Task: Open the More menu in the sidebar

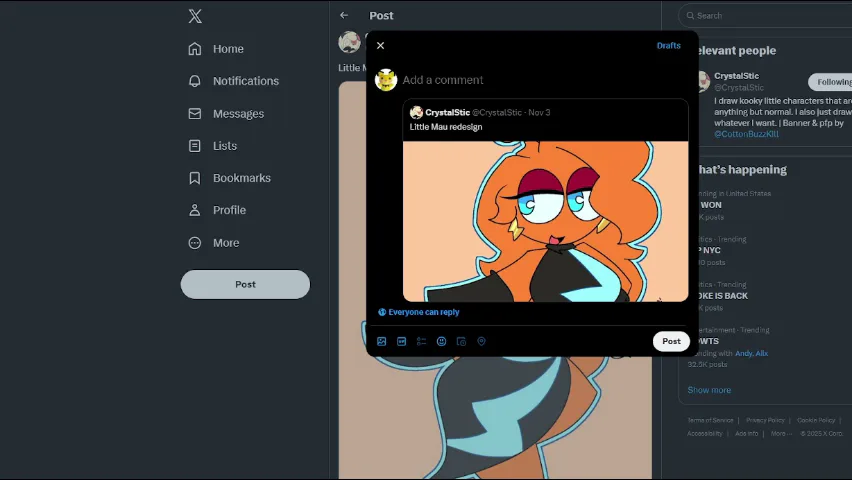Action: tap(213, 242)
